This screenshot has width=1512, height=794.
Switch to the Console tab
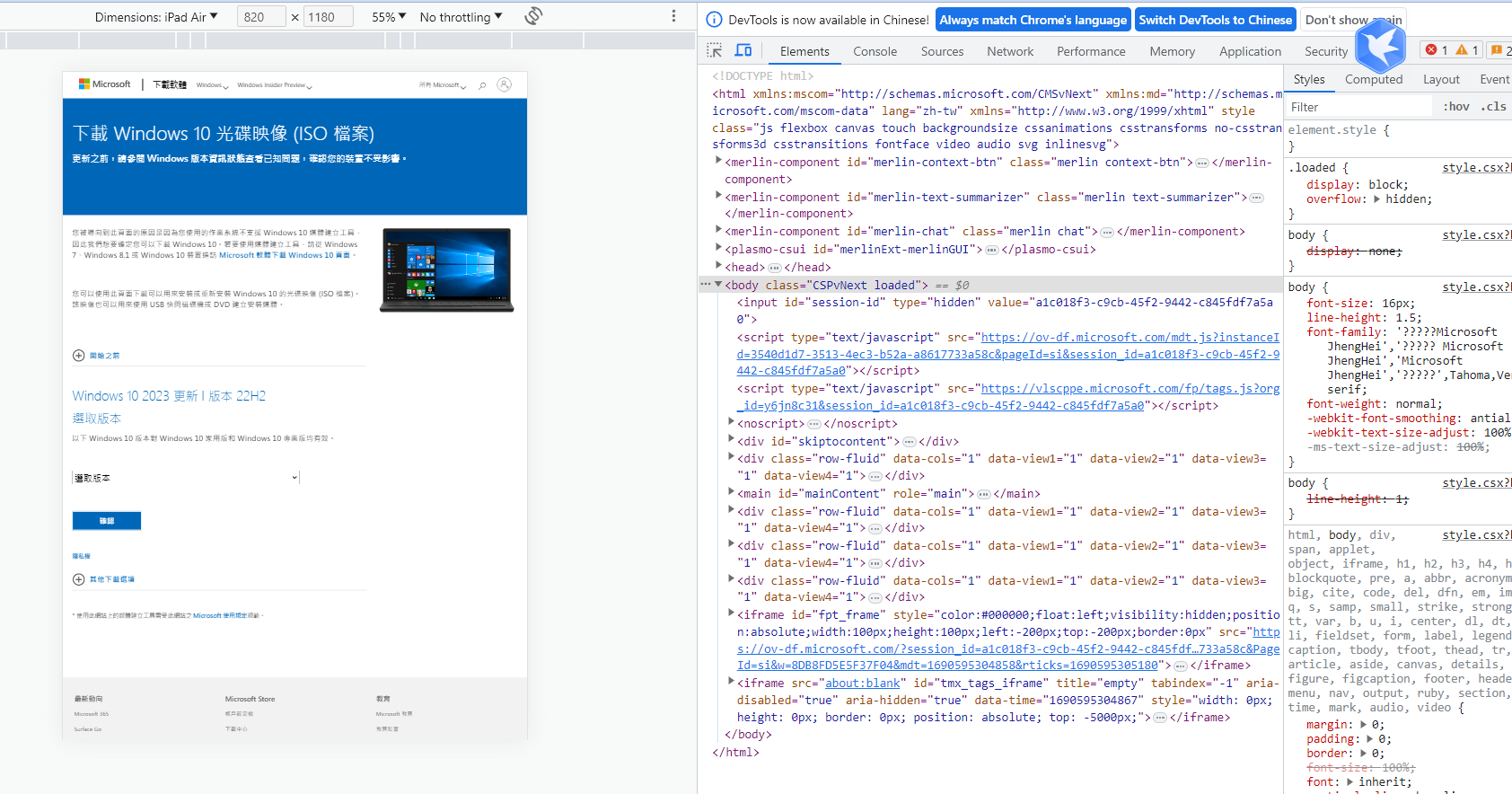tap(875, 51)
